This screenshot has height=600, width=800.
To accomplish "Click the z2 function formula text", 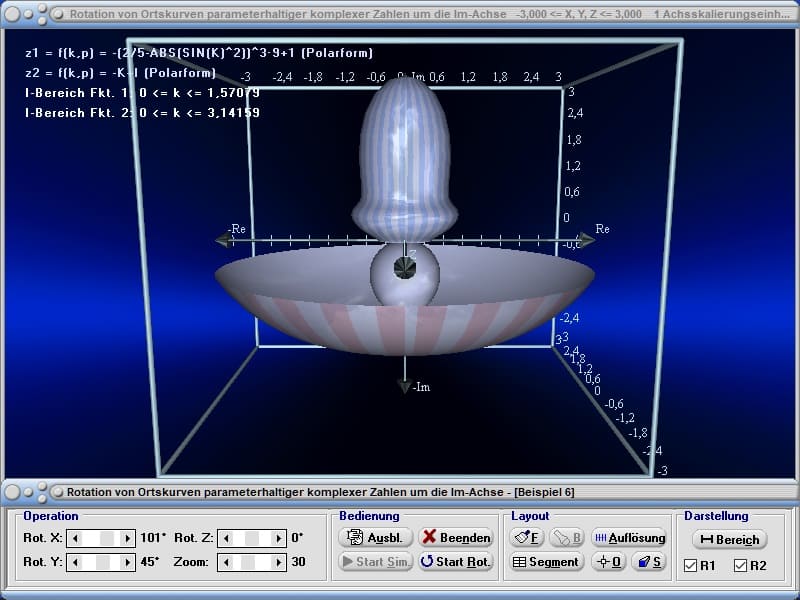I will [120, 73].
